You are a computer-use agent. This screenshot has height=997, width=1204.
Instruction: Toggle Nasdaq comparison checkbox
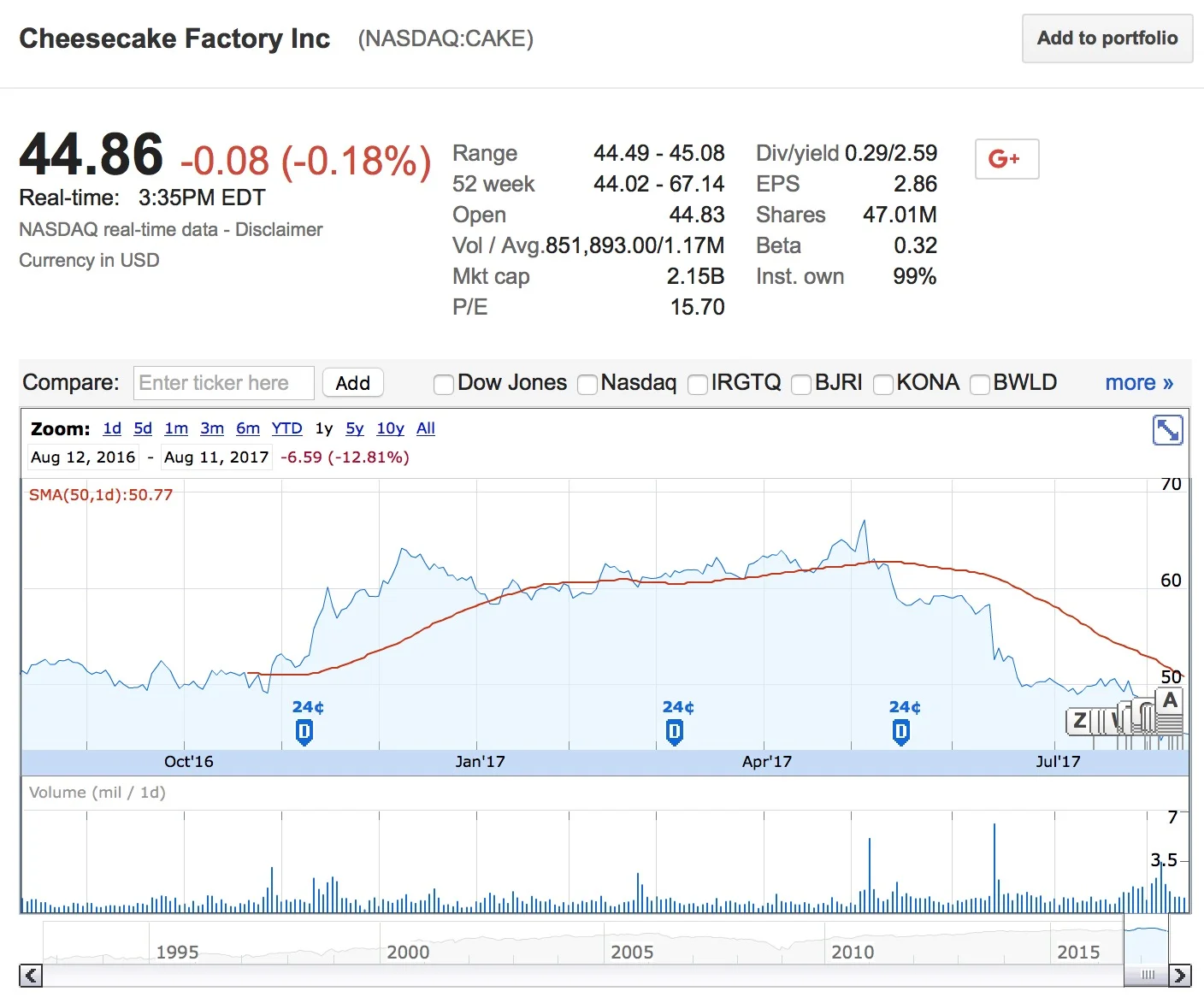tap(587, 385)
